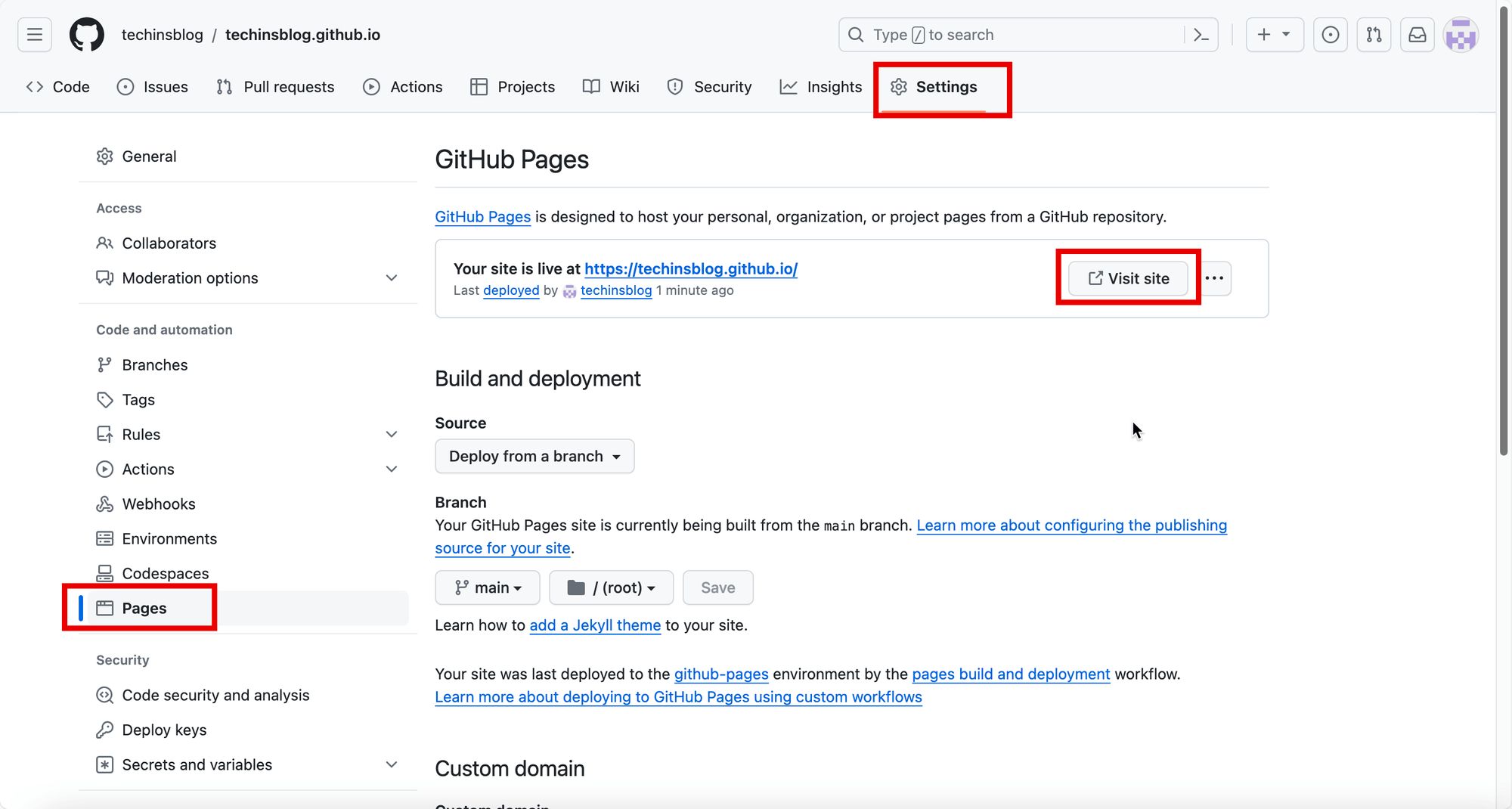Switch to the Pull requests tab

pyautogui.click(x=275, y=87)
